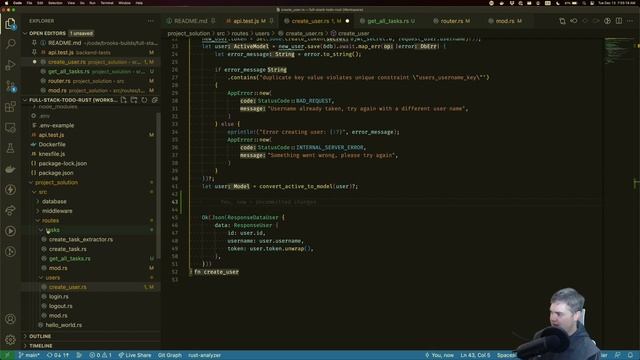Click New File icon in workspace header
640x360 pixels.
coord(124,100)
